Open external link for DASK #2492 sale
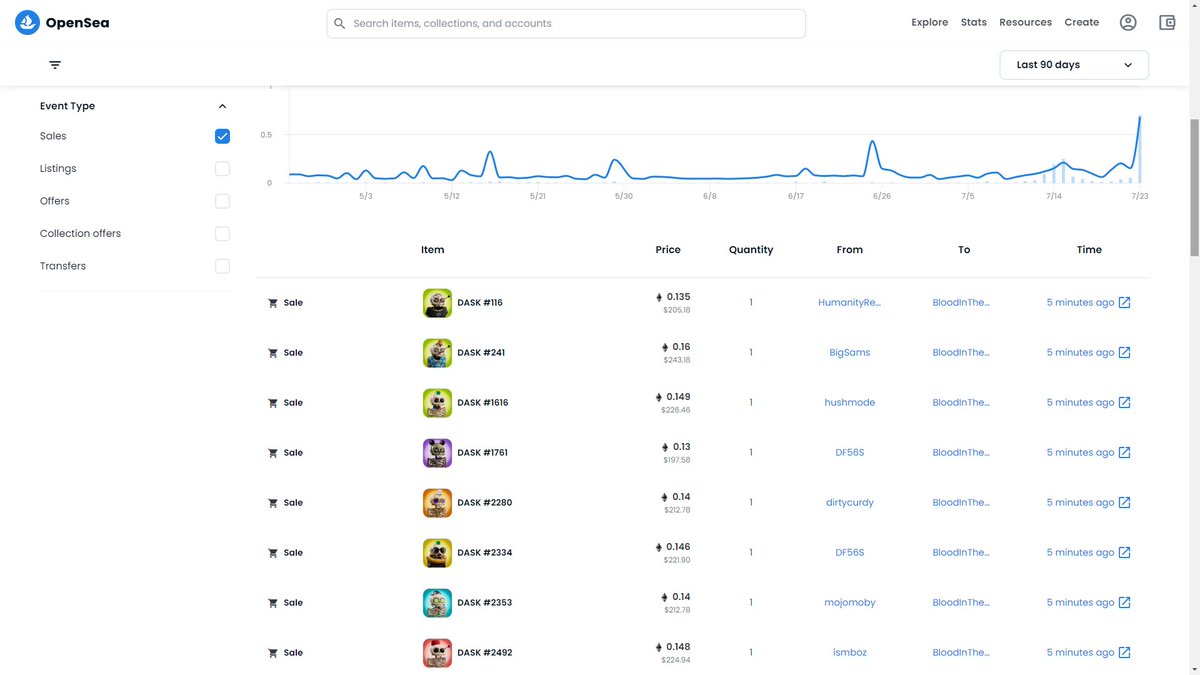 pyautogui.click(x=1124, y=652)
